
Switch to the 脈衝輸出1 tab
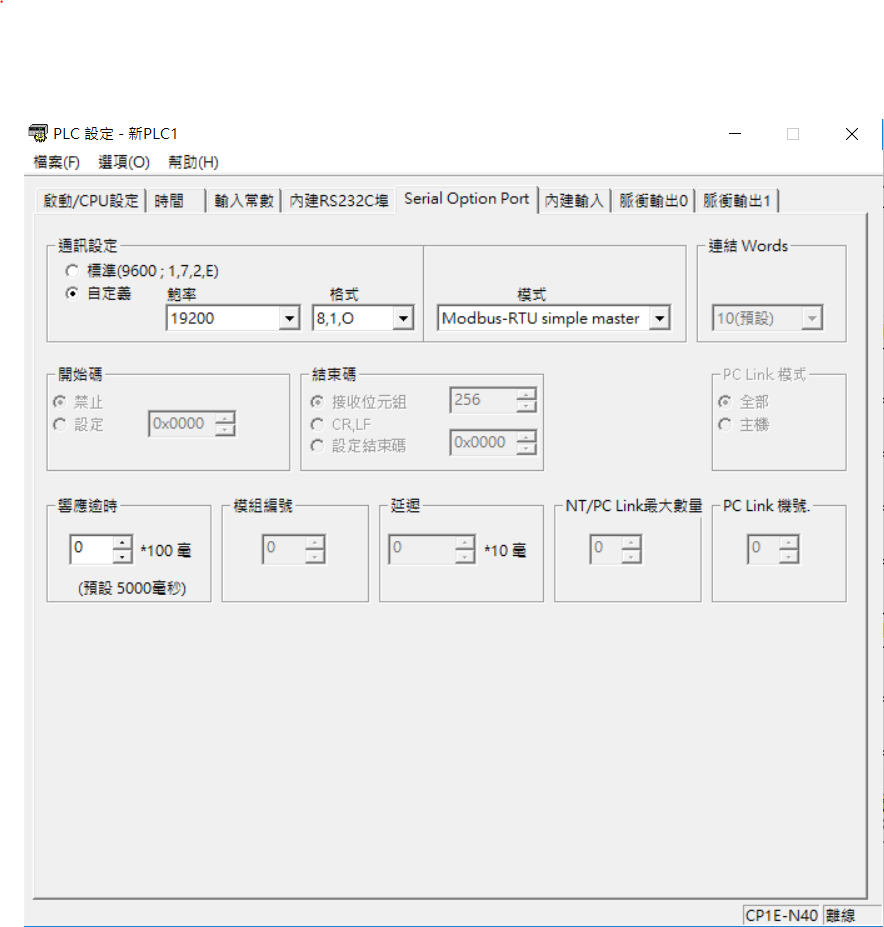pos(737,201)
